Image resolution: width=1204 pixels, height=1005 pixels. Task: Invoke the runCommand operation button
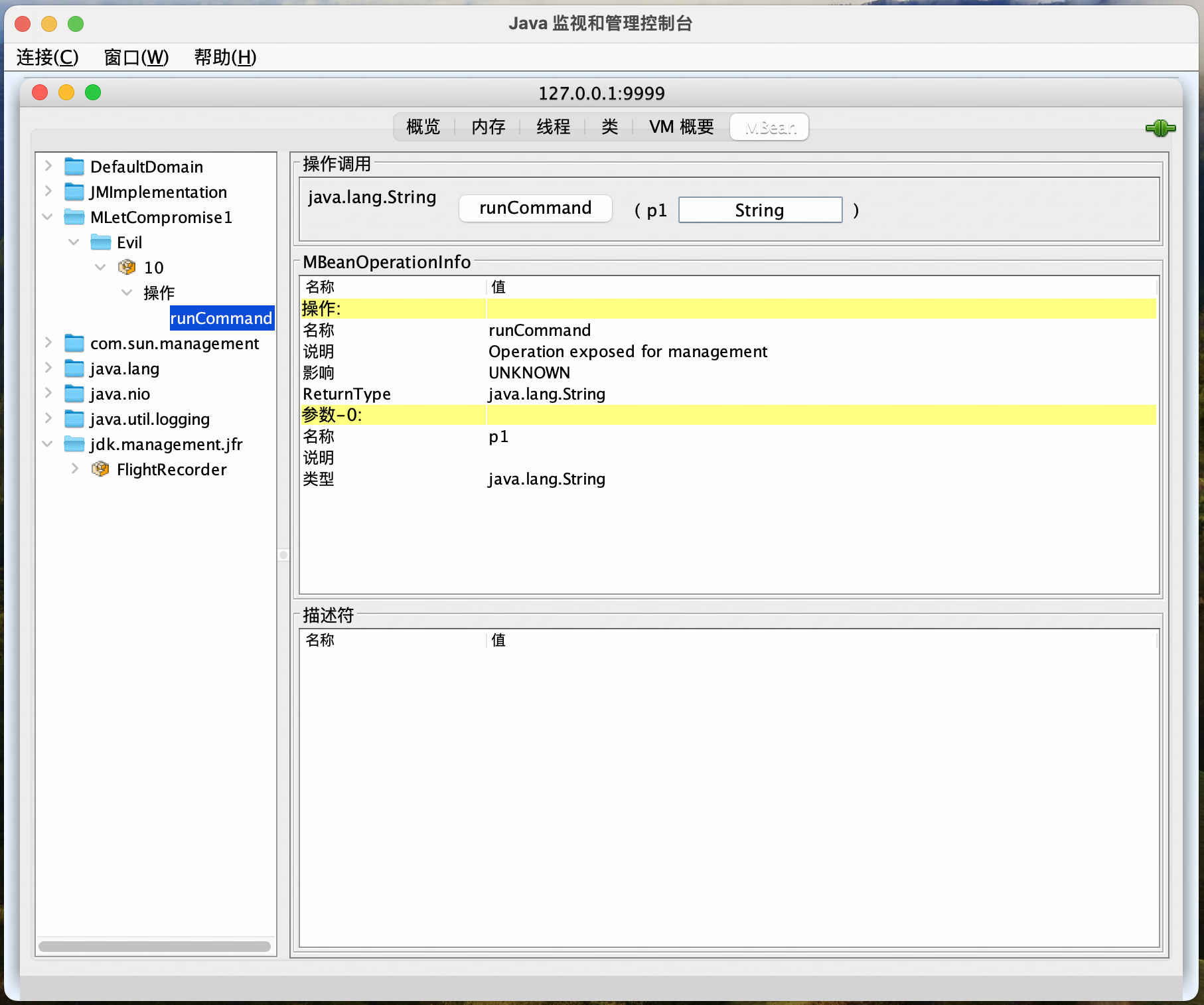[x=535, y=208]
